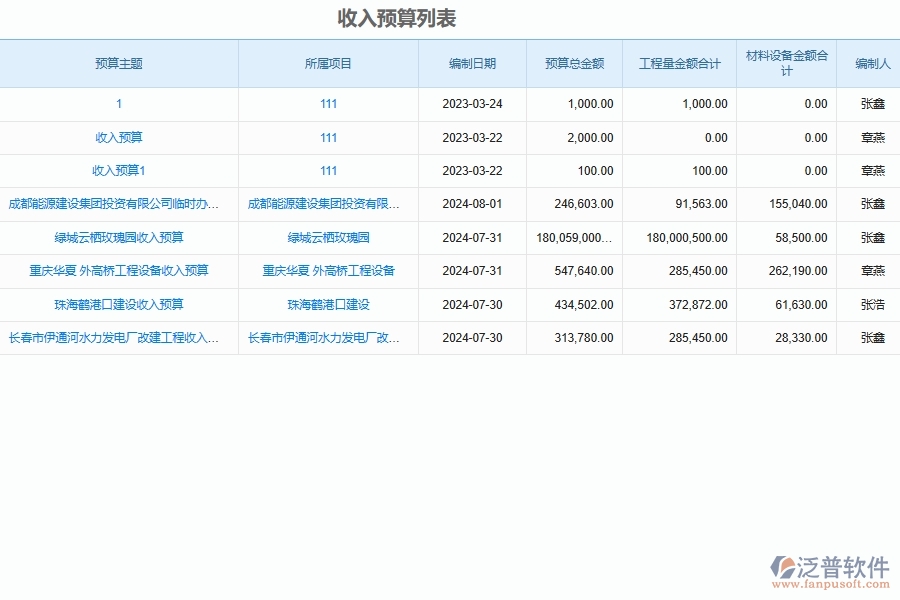Select the 珠海鹤港口建设 project link
900x600 pixels.
click(x=327, y=304)
